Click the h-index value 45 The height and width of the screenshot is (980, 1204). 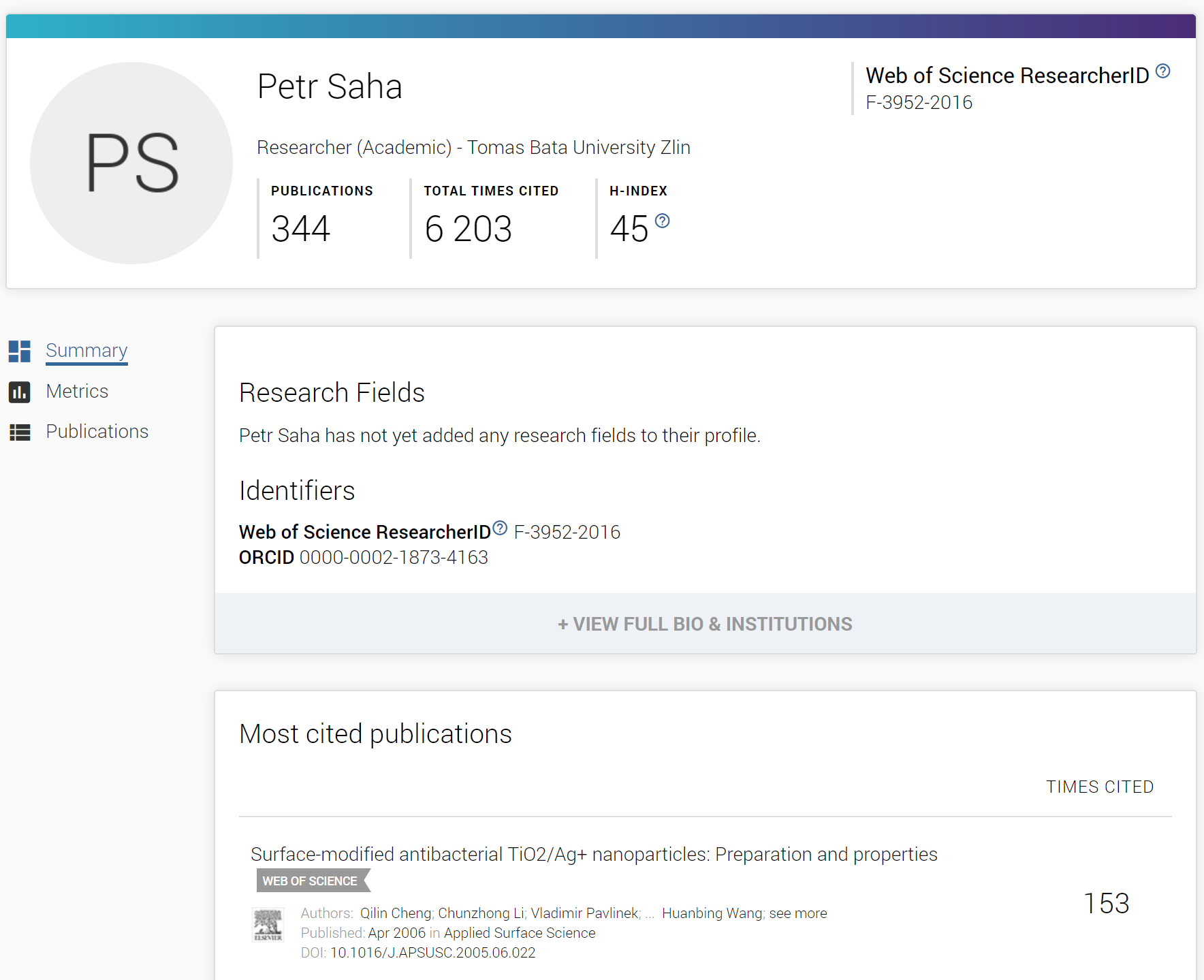(629, 229)
